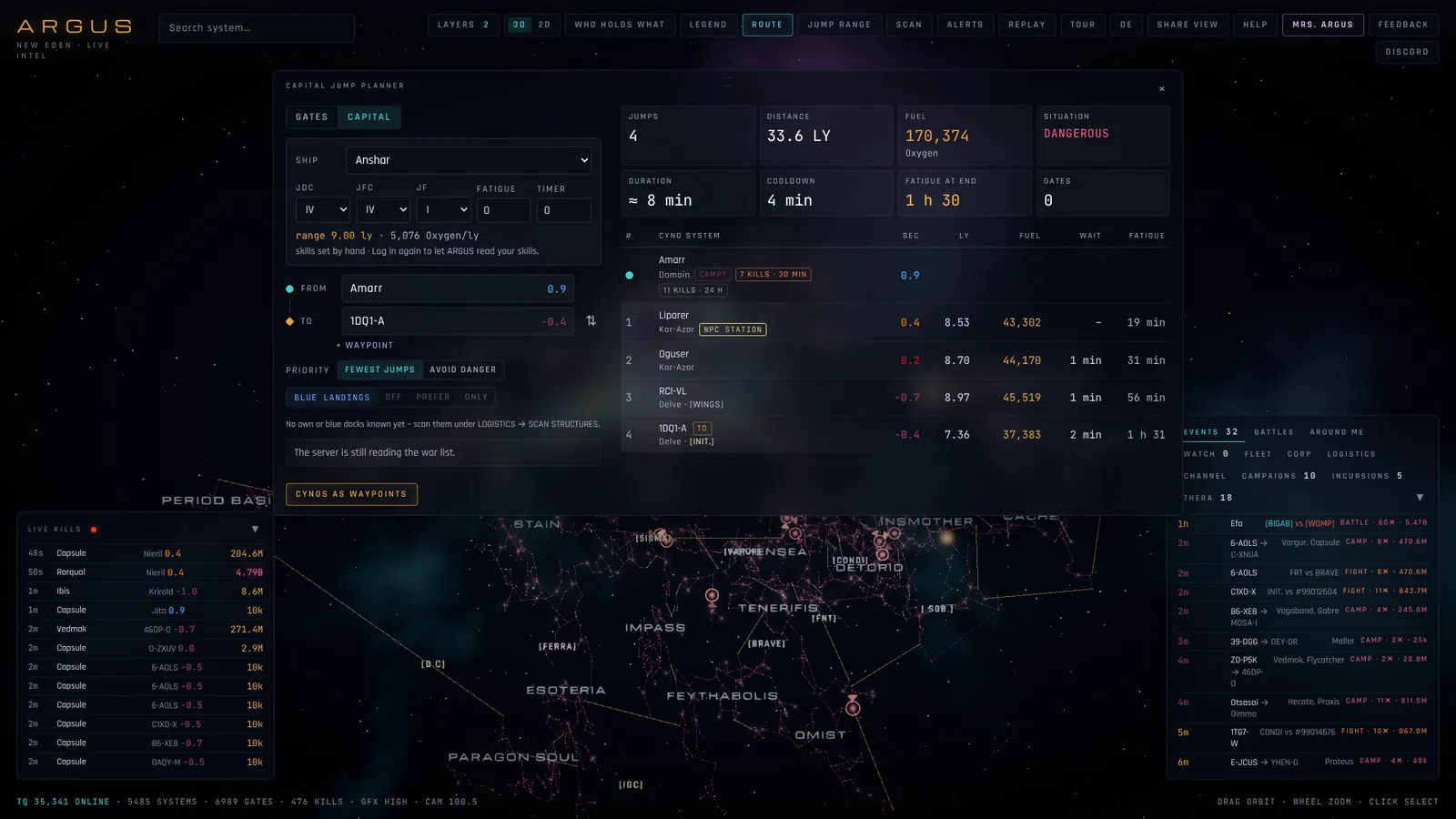Set priority to Avoid Danger
Image resolution: width=1456 pixels, height=819 pixels.
pyautogui.click(x=463, y=369)
